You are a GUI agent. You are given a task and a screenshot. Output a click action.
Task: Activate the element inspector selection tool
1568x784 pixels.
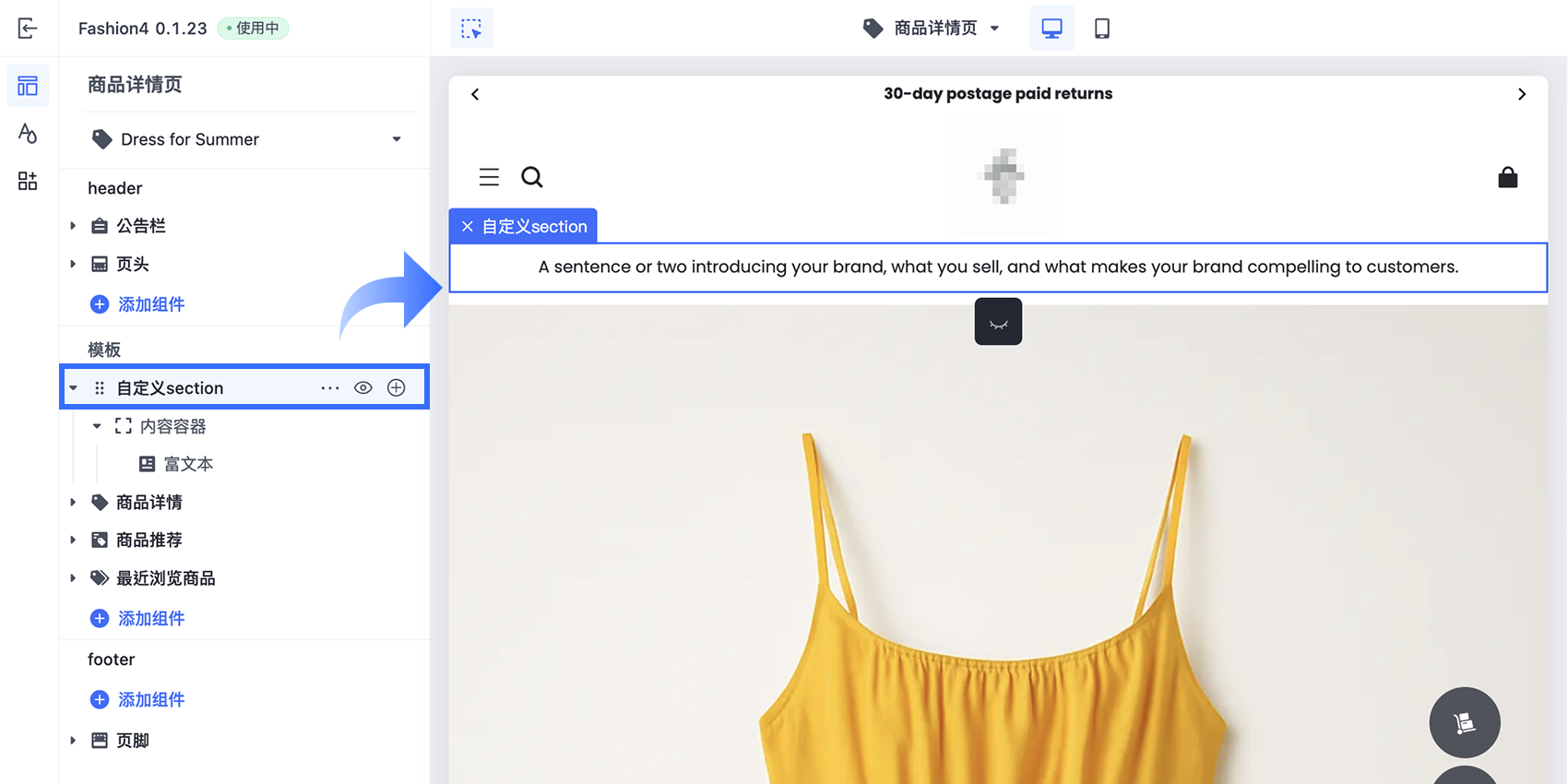(471, 29)
